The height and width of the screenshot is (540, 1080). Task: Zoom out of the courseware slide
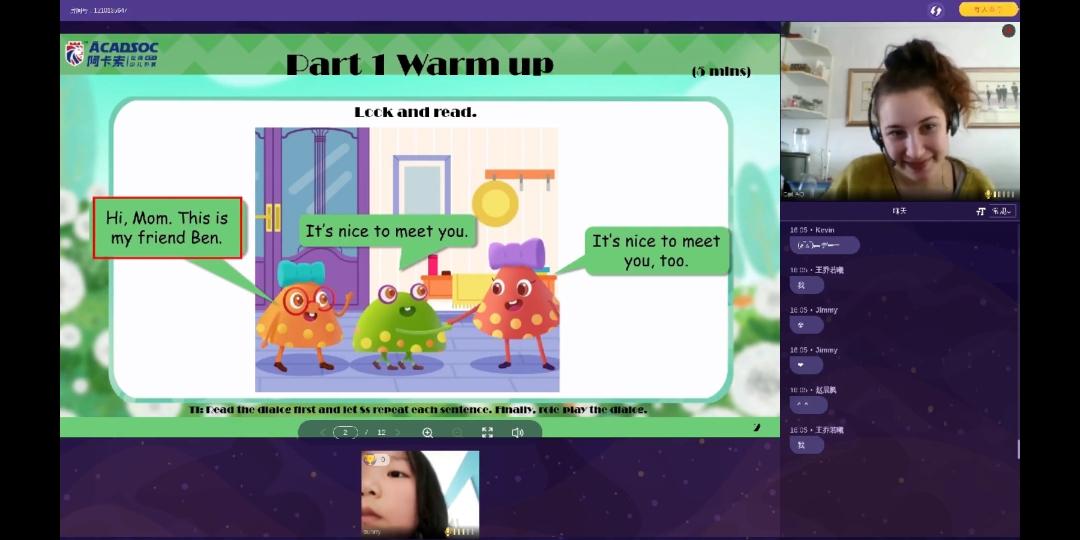(x=457, y=433)
